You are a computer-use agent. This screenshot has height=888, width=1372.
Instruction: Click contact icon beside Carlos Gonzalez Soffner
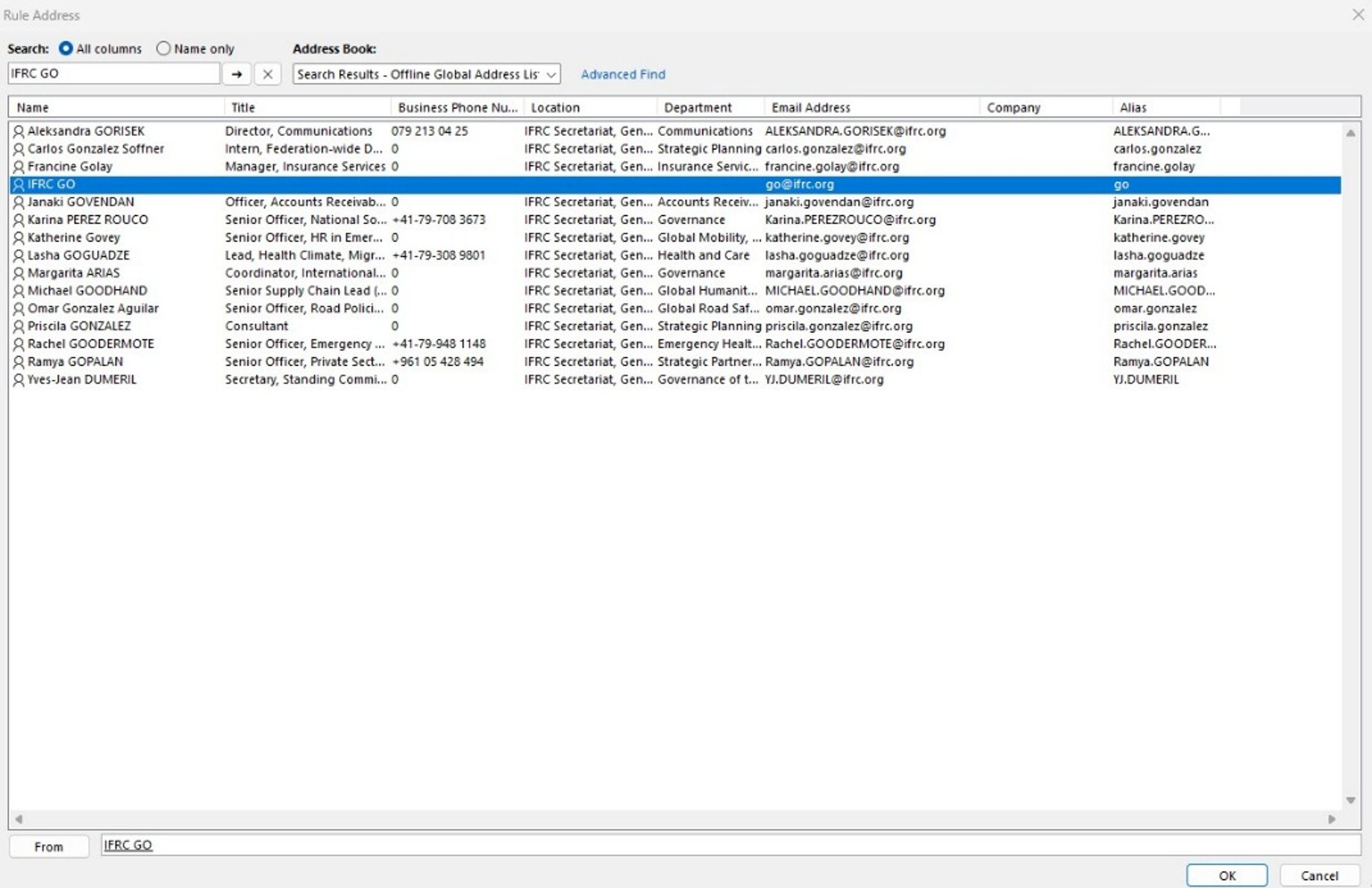coord(19,149)
